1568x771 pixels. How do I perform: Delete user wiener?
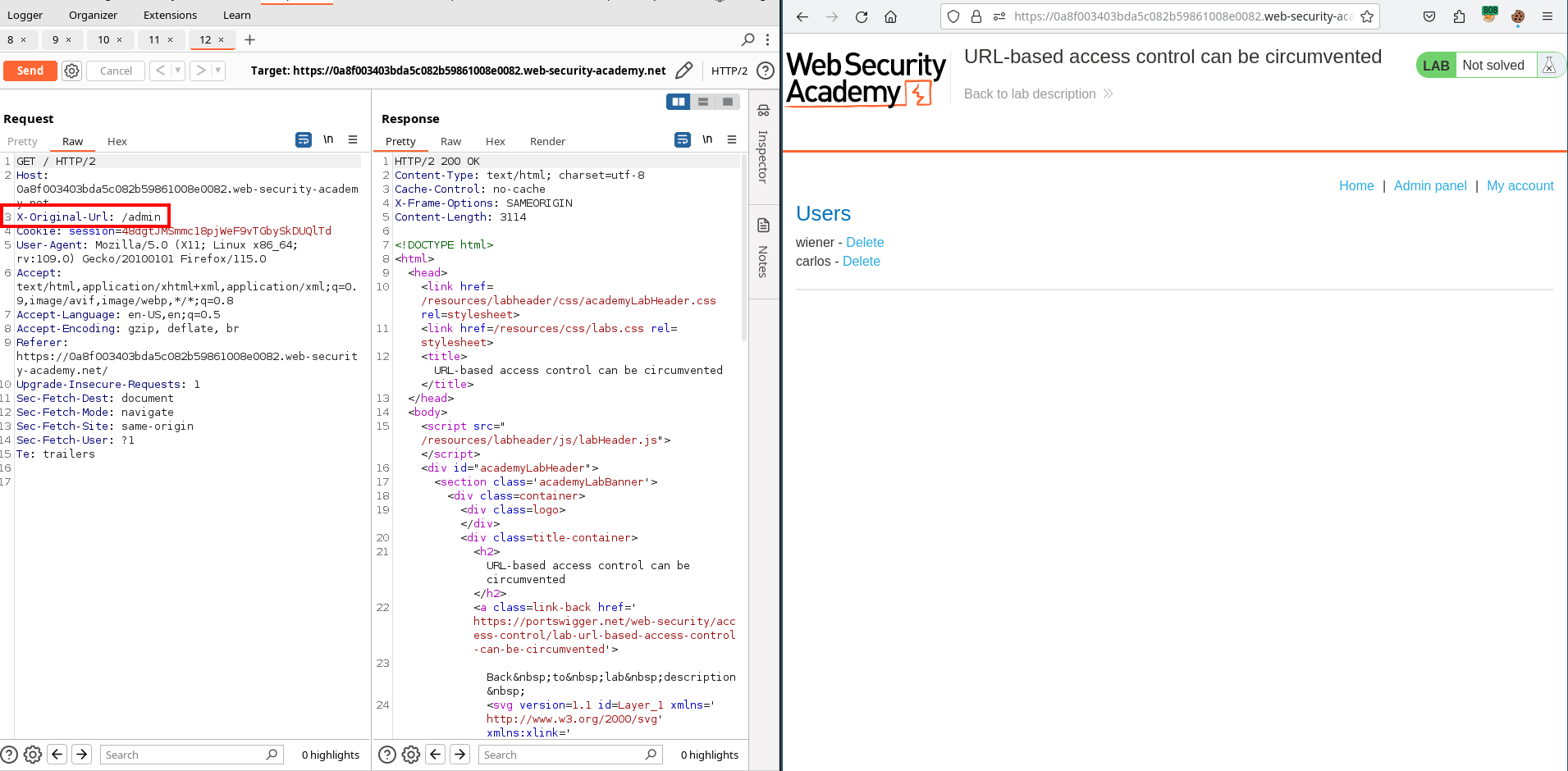(865, 243)
